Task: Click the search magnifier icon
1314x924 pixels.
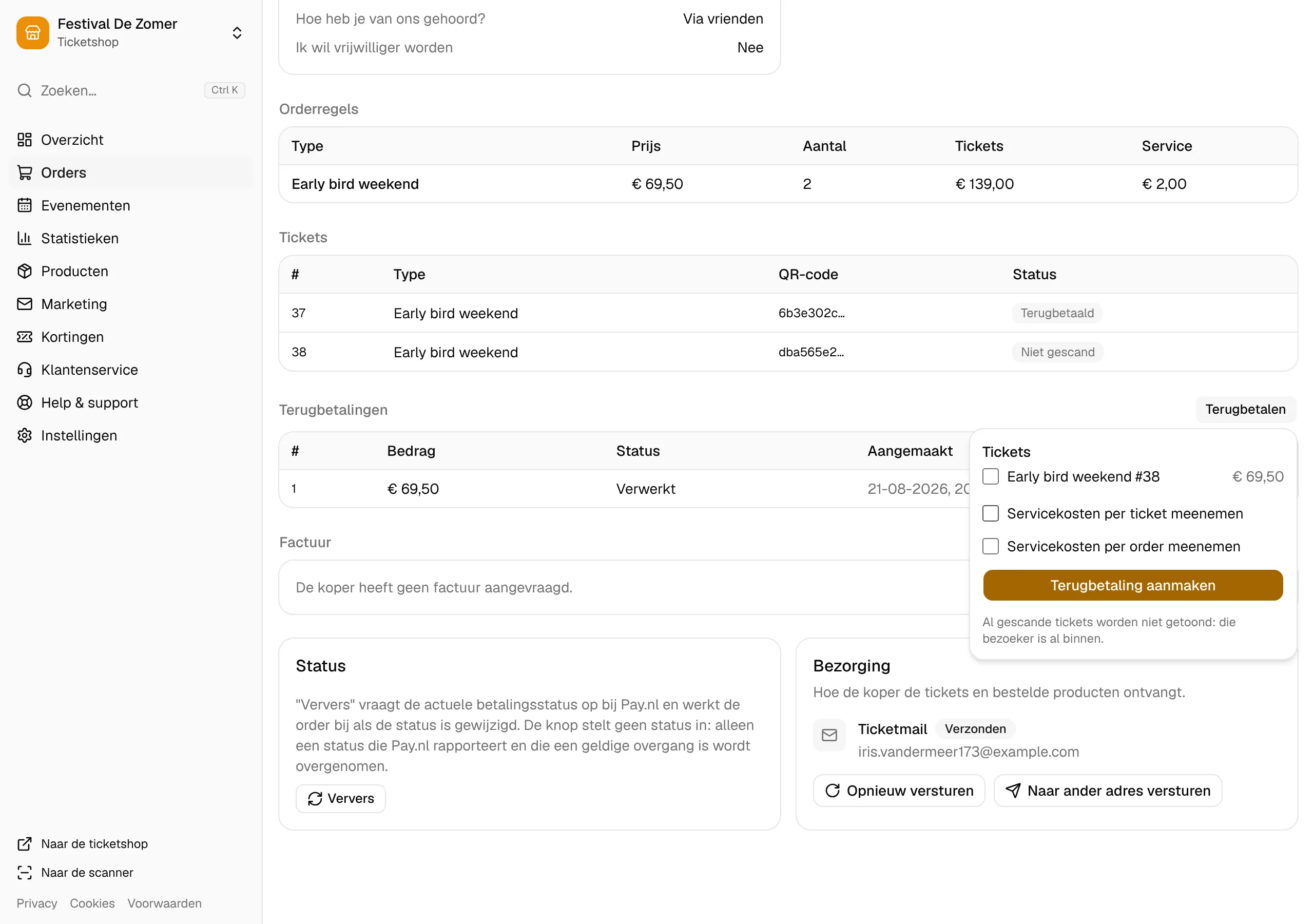Action: (25, 90)
